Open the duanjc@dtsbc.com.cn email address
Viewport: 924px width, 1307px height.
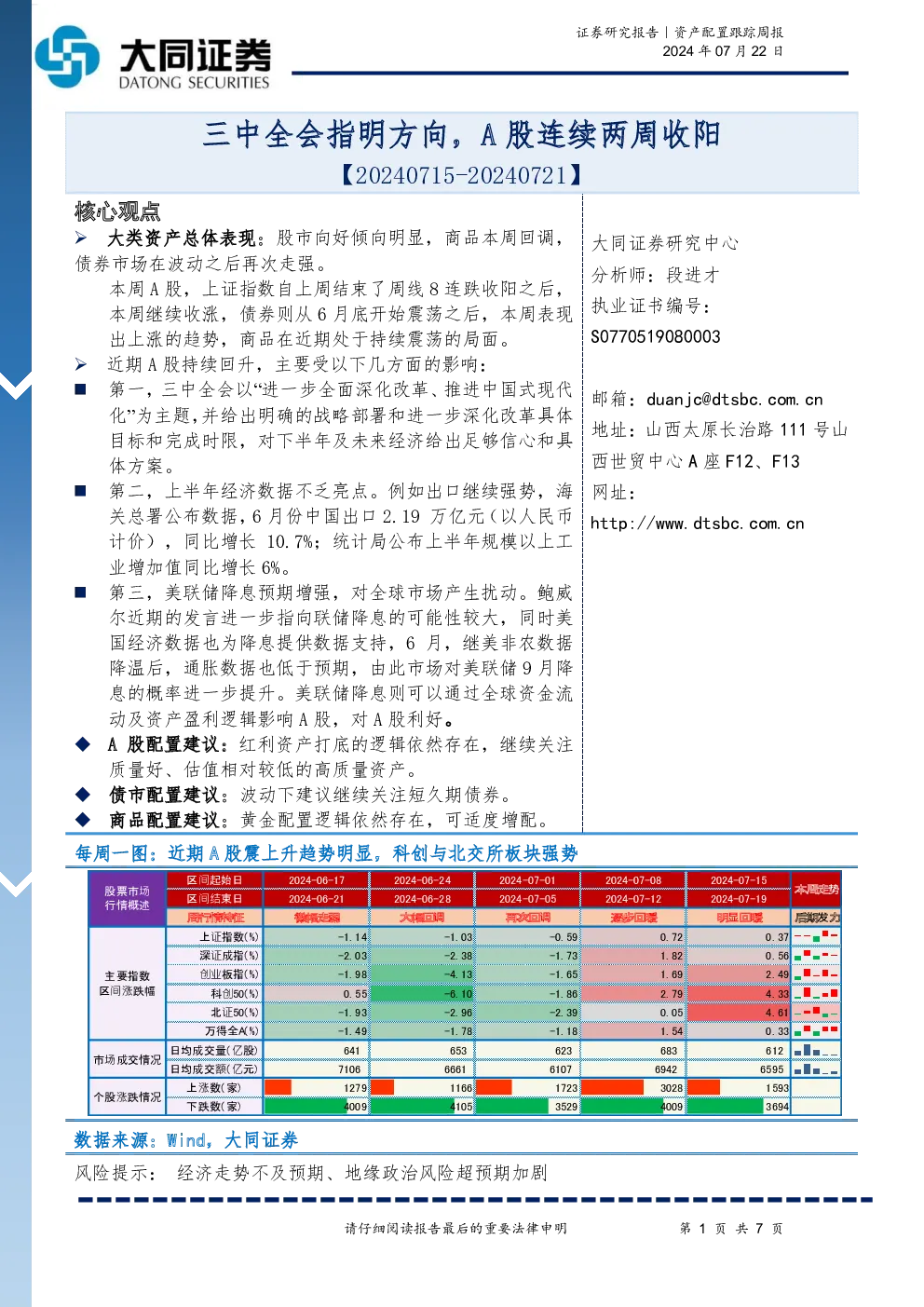click(x=735, y=400)
